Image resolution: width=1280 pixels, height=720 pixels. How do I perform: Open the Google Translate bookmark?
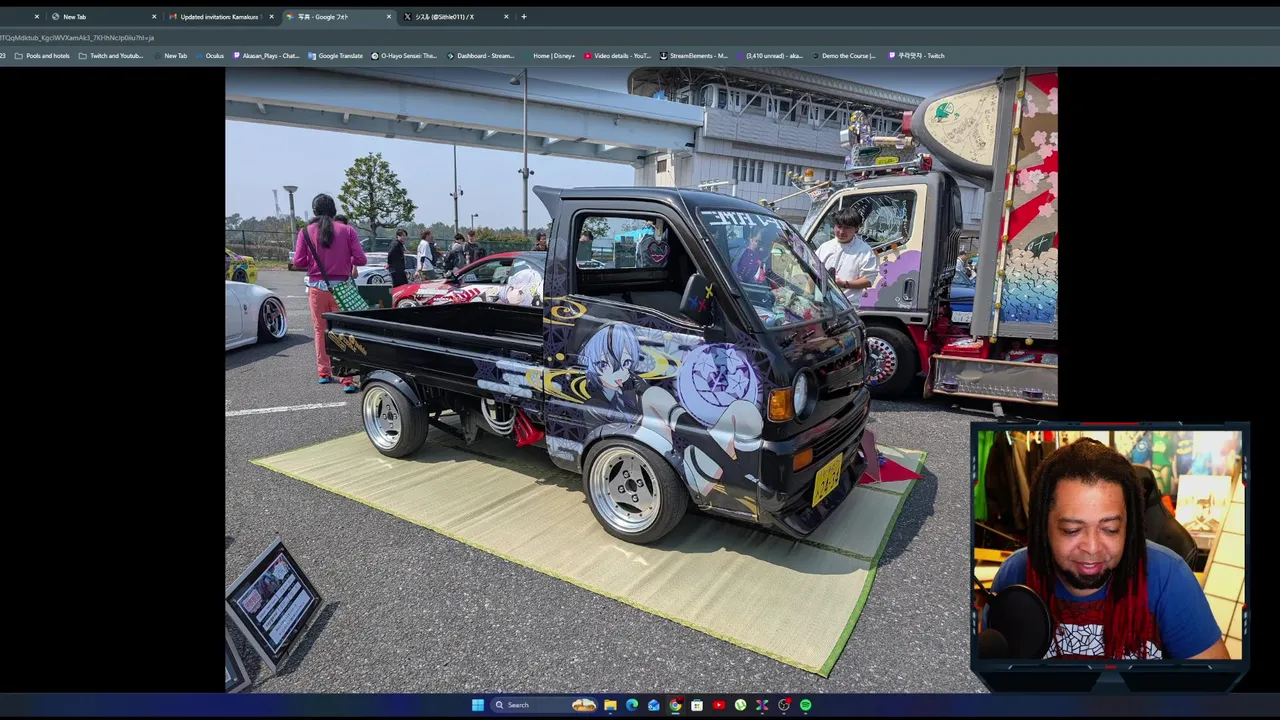pyautogui.click(x=335, y=56)
